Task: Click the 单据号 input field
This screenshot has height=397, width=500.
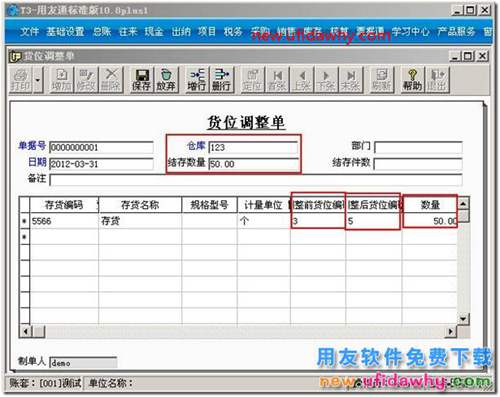Action: coord(101,147)
